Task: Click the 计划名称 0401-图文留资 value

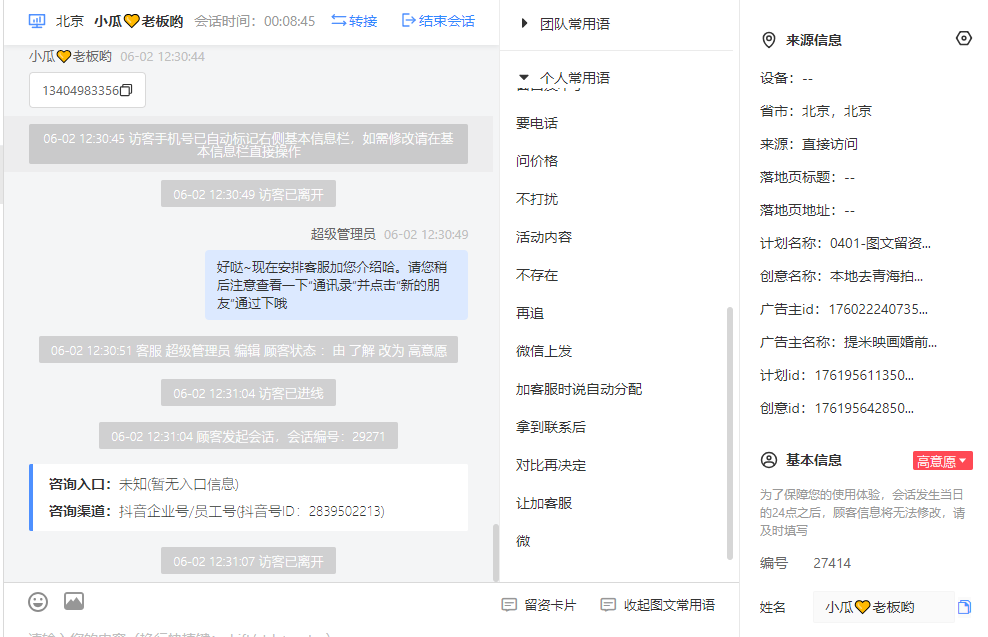Action: [x=880, y=243]
